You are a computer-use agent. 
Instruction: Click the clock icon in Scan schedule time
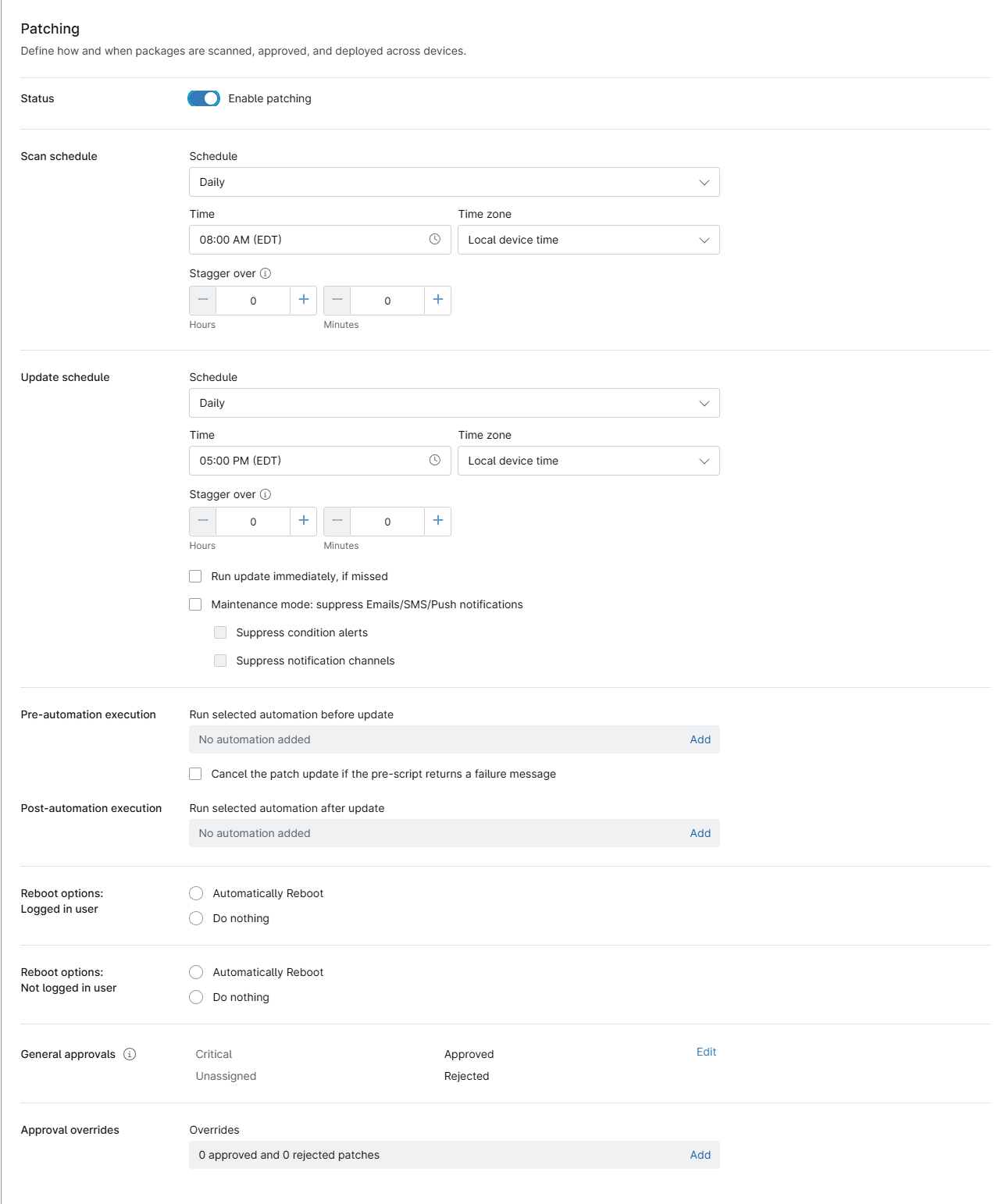(435, 240)
